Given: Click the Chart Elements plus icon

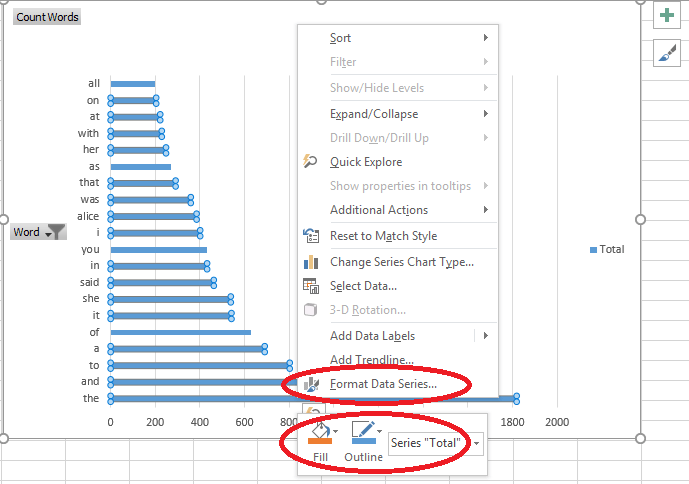Looking at the screenshot, I should [x=667, y=16].
